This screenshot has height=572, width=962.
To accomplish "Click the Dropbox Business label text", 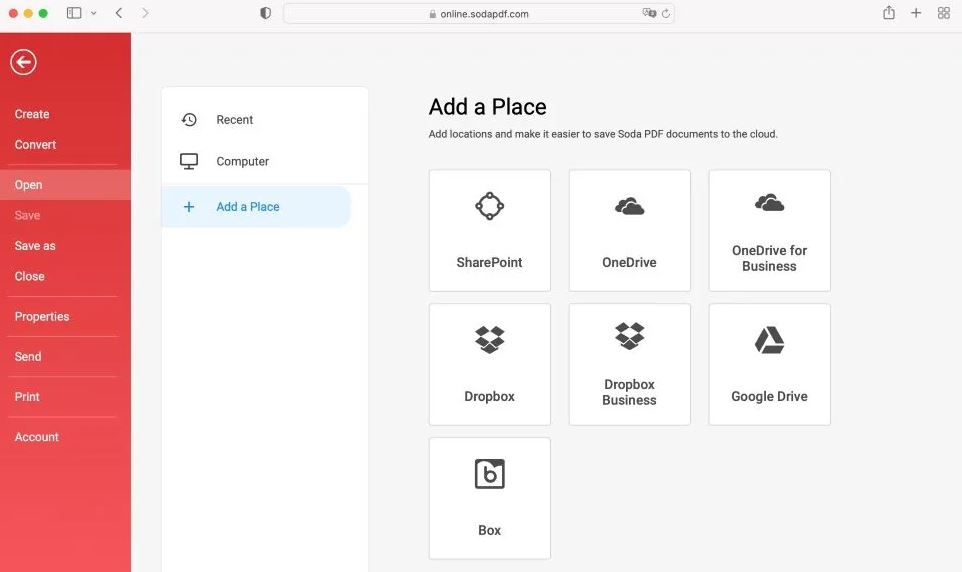I will pyautogui.click(x=629, y=392).
